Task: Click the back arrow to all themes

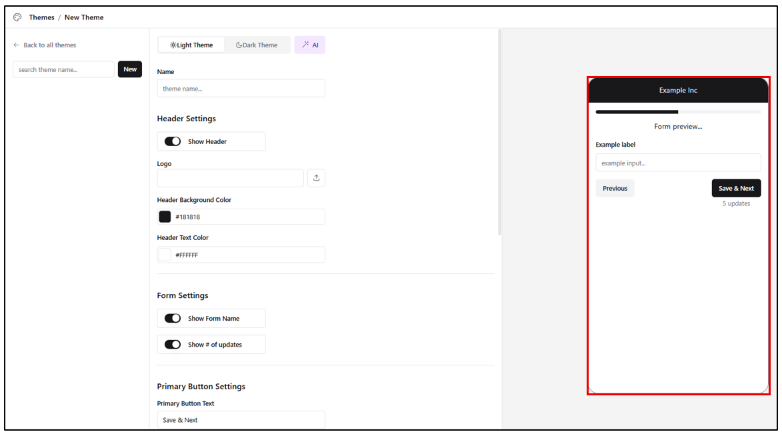Action: coord(16,45)
